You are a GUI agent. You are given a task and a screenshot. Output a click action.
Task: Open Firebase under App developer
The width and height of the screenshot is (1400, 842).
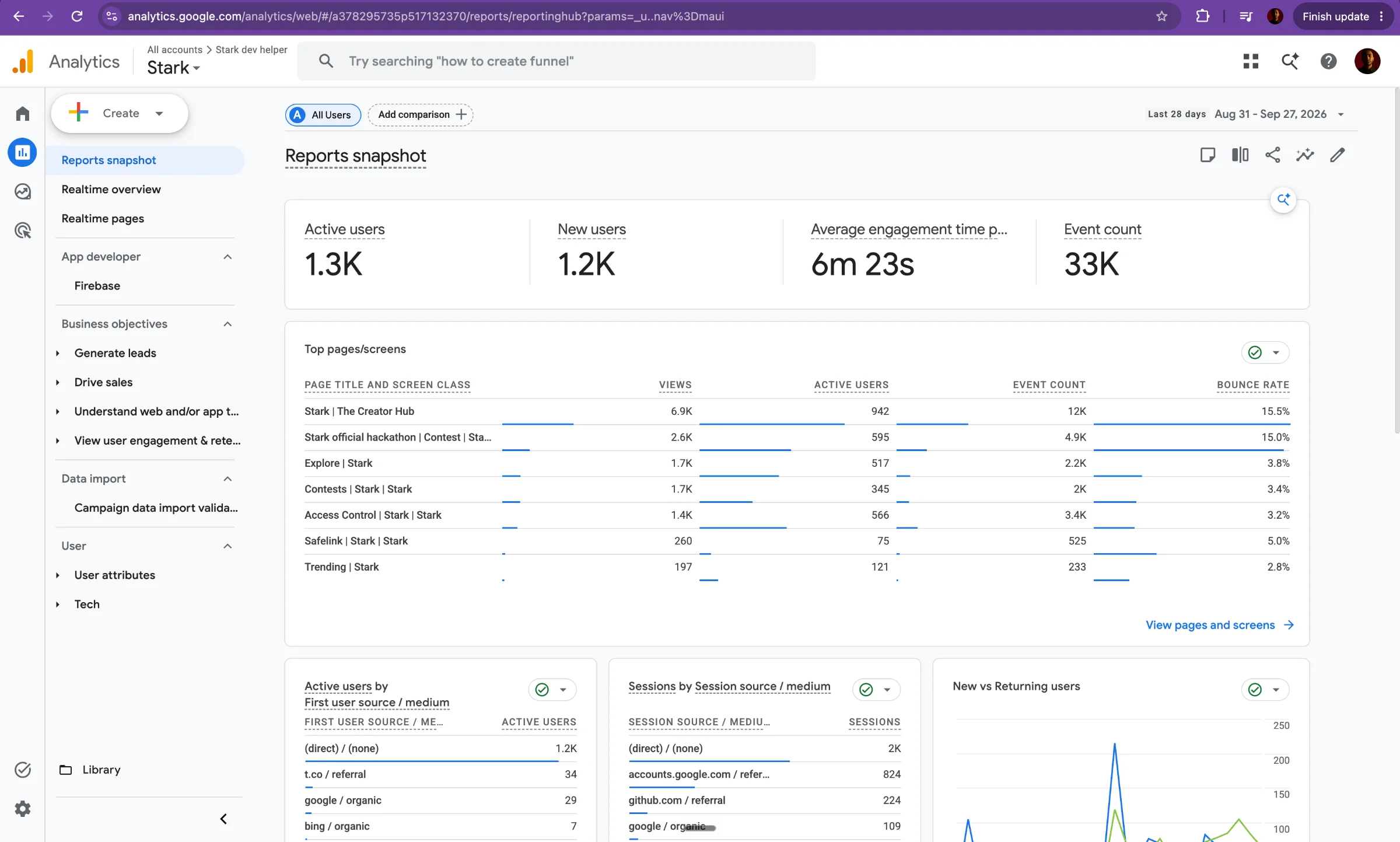[x=97, y=286]
